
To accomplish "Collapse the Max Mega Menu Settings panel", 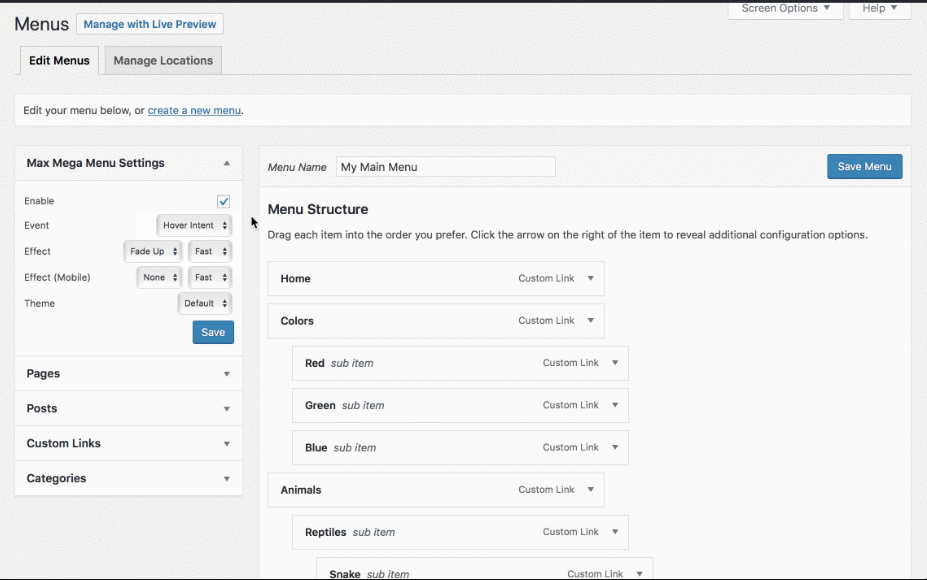I will [226, 162].
